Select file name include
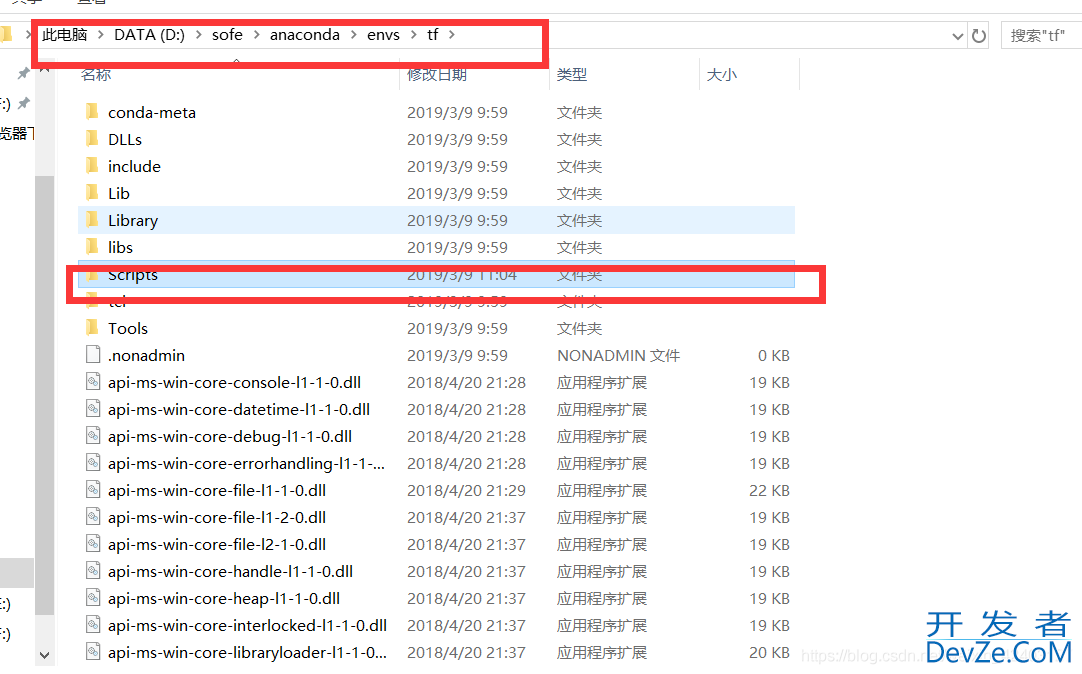 [134, 166]
